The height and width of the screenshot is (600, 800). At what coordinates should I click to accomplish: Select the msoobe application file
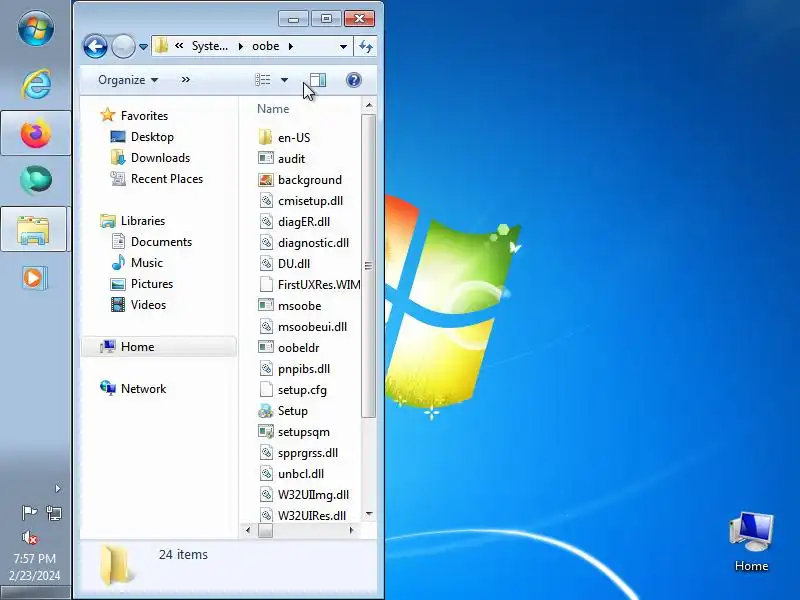pos(299,306)
